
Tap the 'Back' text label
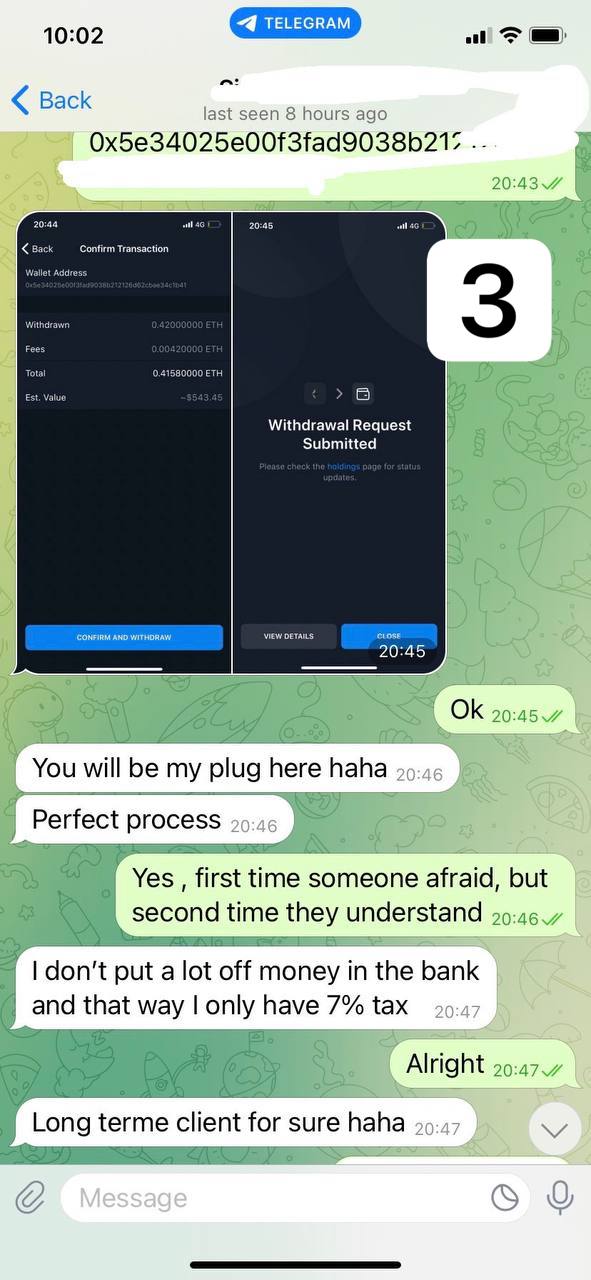click(x=65, y=100)
